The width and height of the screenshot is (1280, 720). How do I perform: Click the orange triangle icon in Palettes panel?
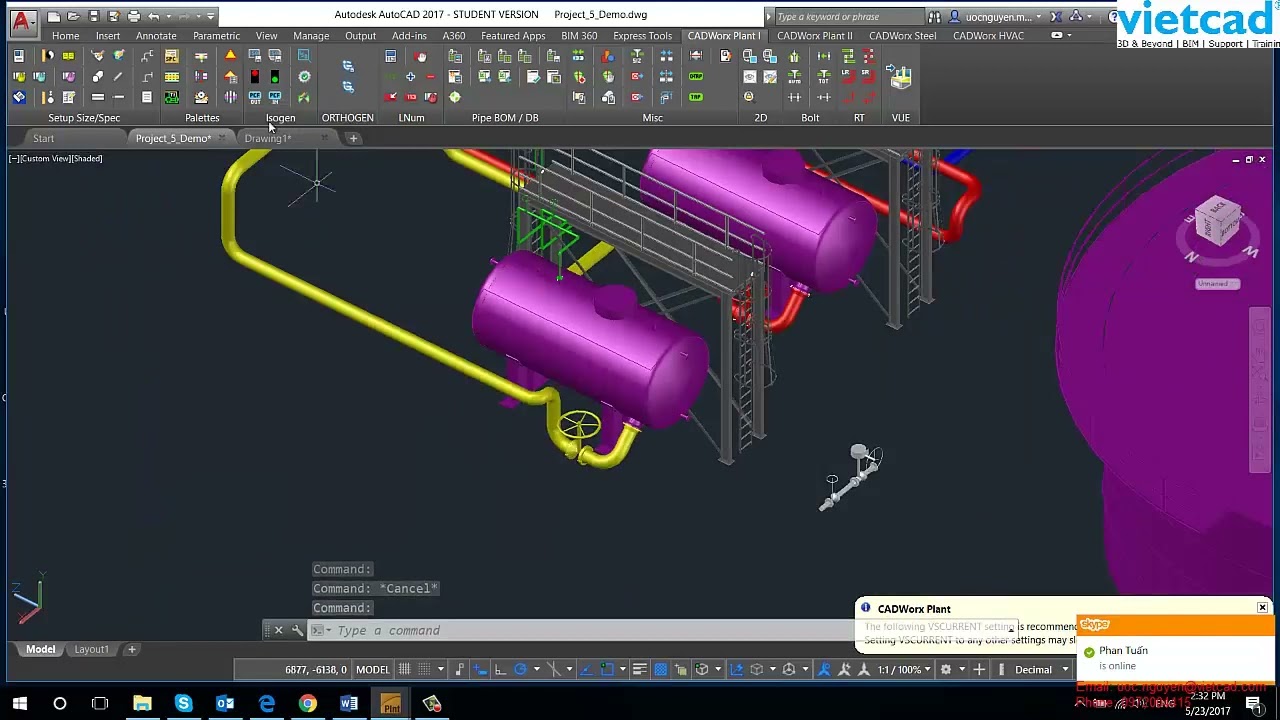pos(230,55)
